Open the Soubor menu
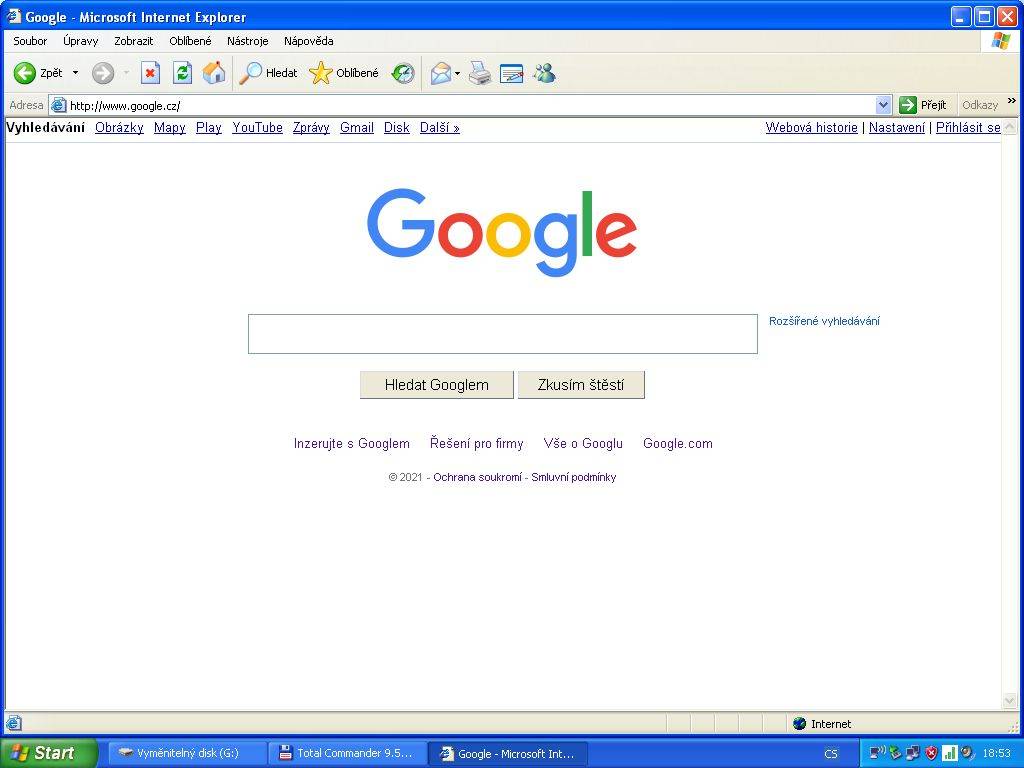 [30, 41]
